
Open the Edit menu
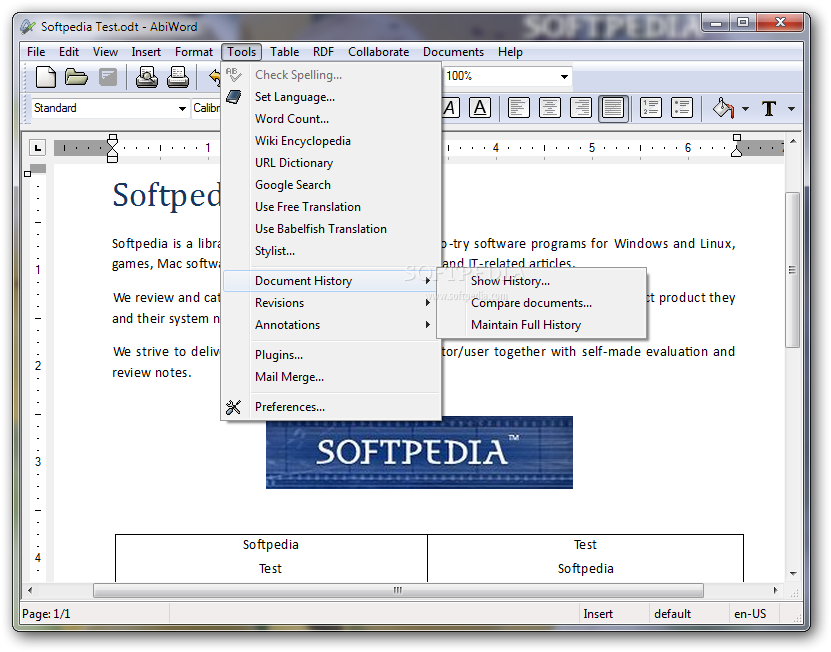pyautogui.click(x=69, y=52)
